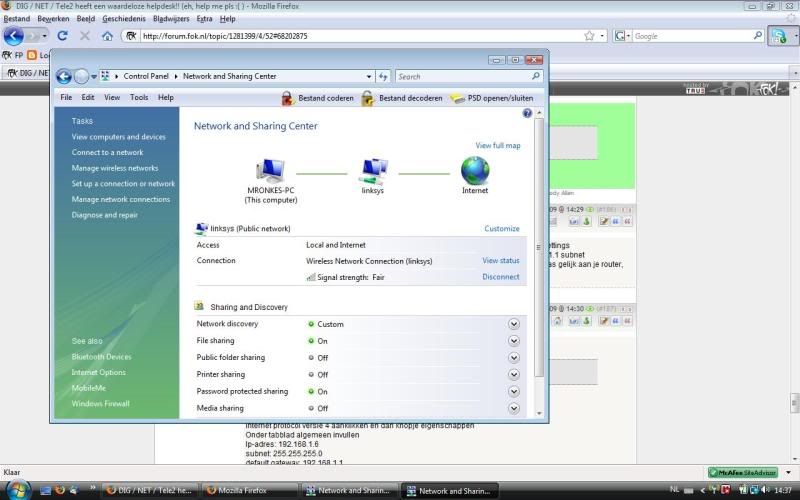Viewport: 800px width, 500px height.
Task: Click the Network Center vertical scrollbar
Action: 539,247
